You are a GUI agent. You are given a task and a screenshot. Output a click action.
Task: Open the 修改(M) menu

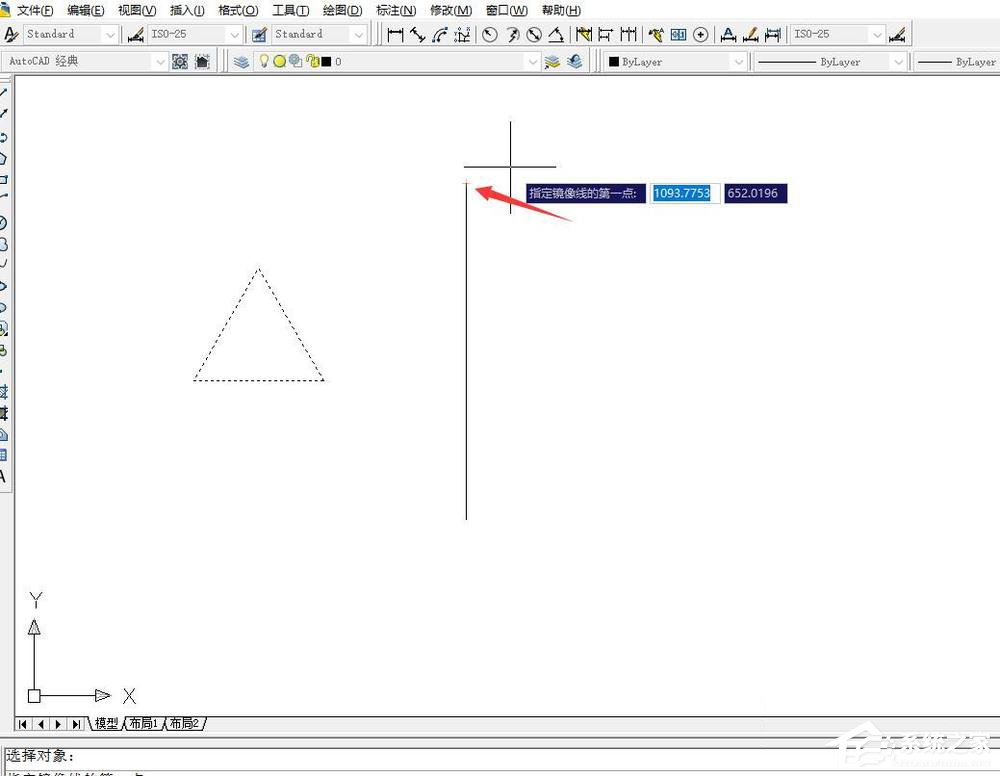[451, 10]
